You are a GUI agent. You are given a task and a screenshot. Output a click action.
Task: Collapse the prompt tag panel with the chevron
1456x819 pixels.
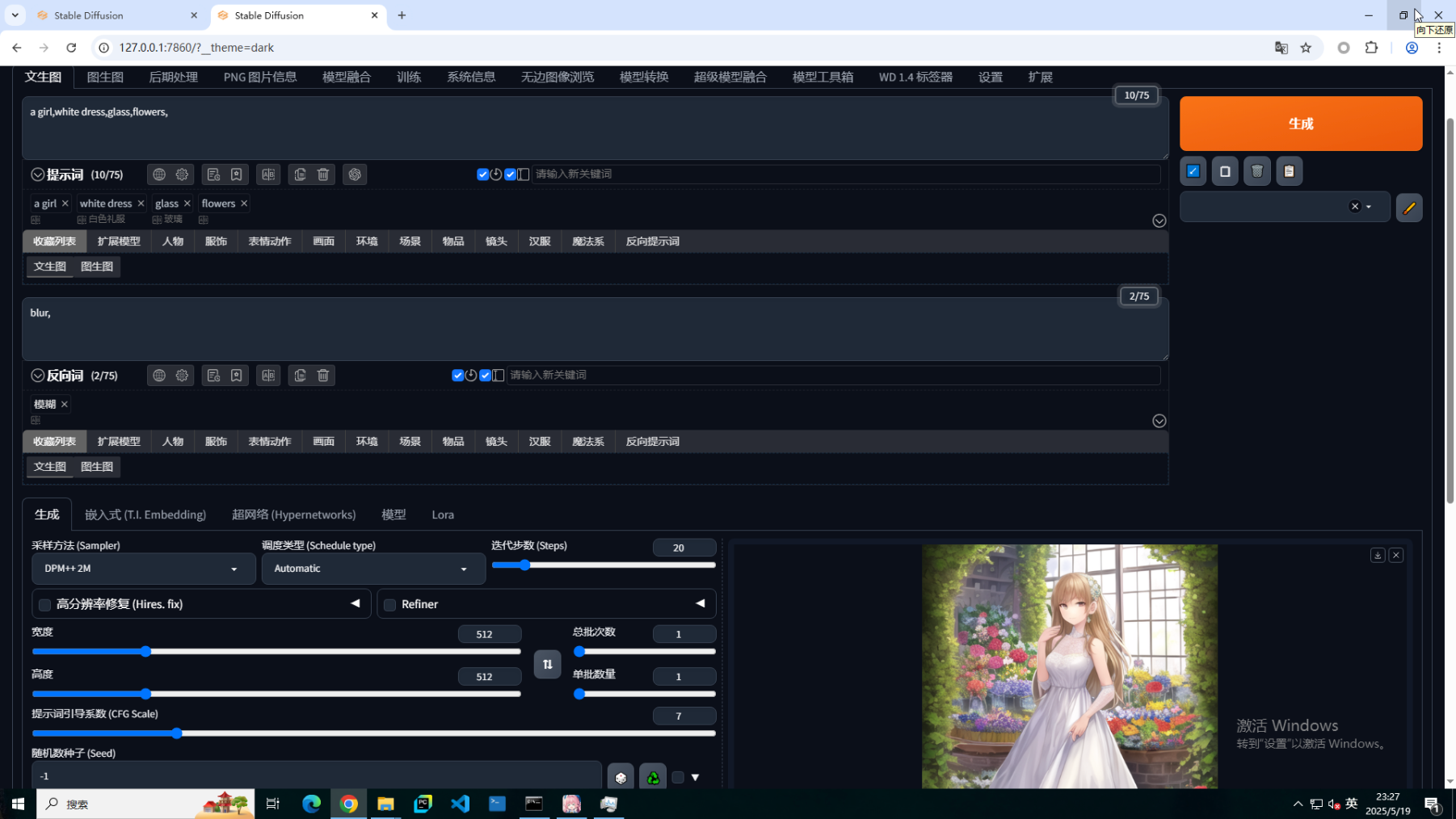(x=1159, y=220)
